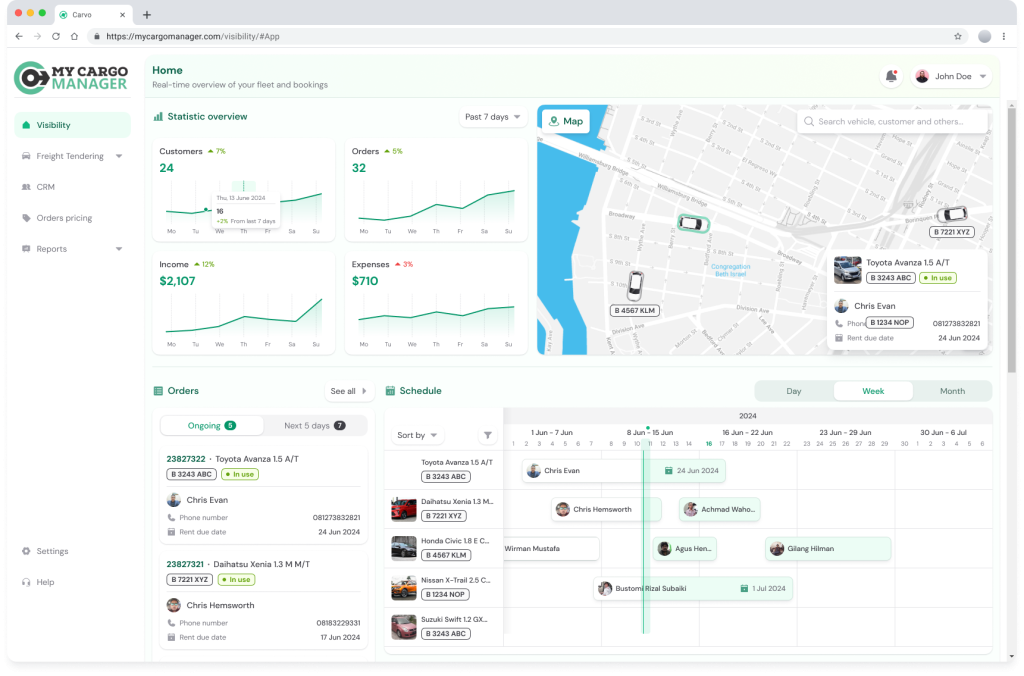Click the bookmark star icon in address bar

[x=957, y=36]
